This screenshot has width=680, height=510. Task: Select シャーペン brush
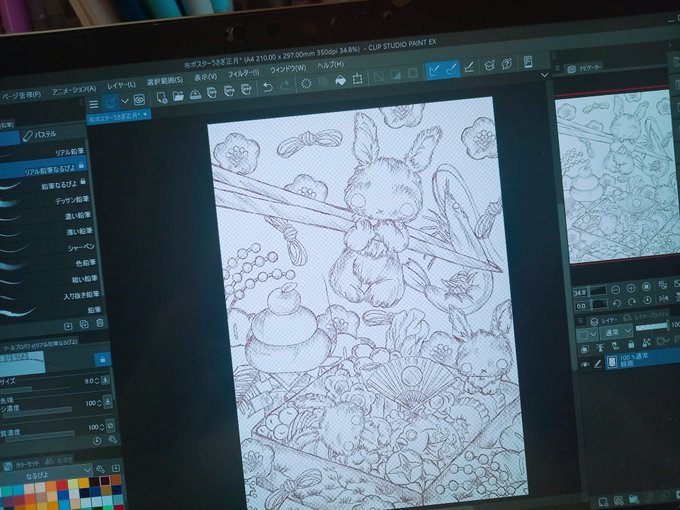click(x=47, y=247)
